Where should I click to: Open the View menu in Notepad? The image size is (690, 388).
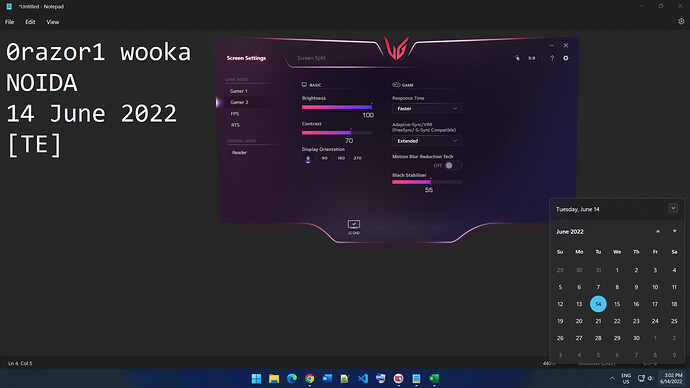pyautogui.click(x=52, y=22)
